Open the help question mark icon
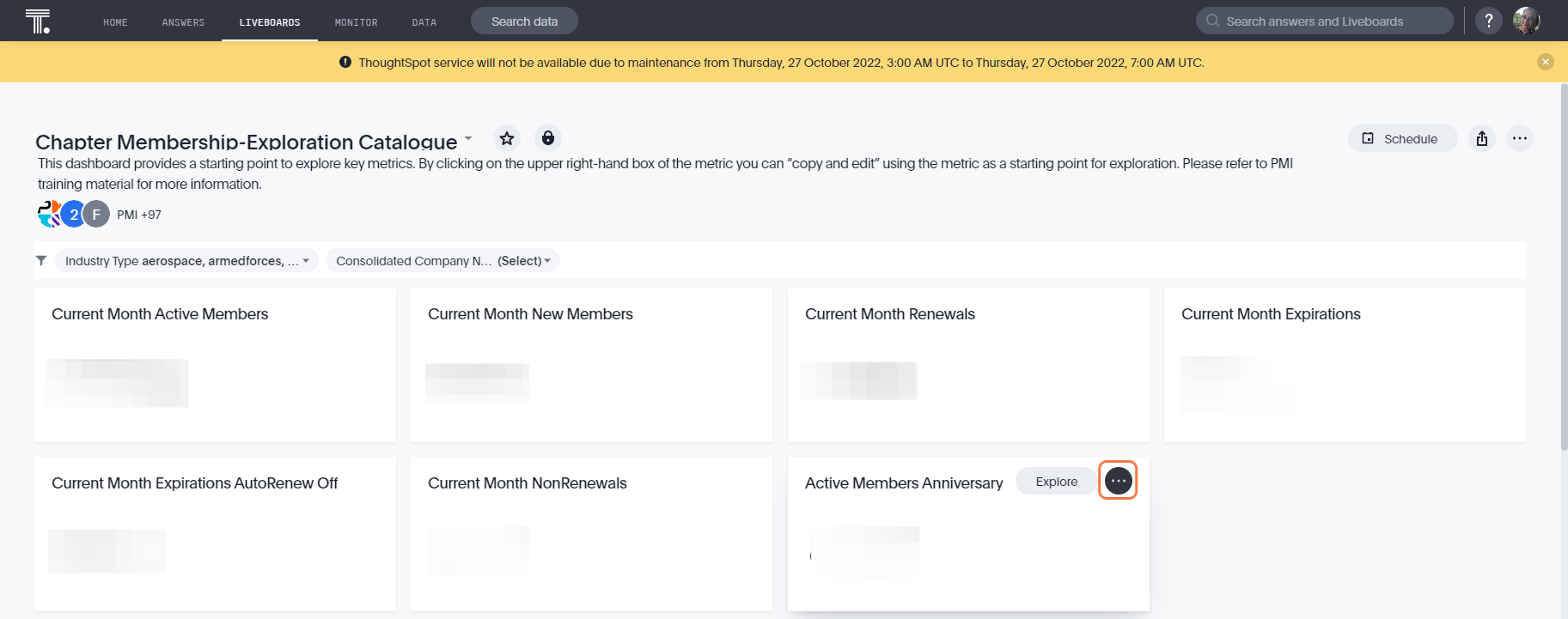 [1489, 21]
